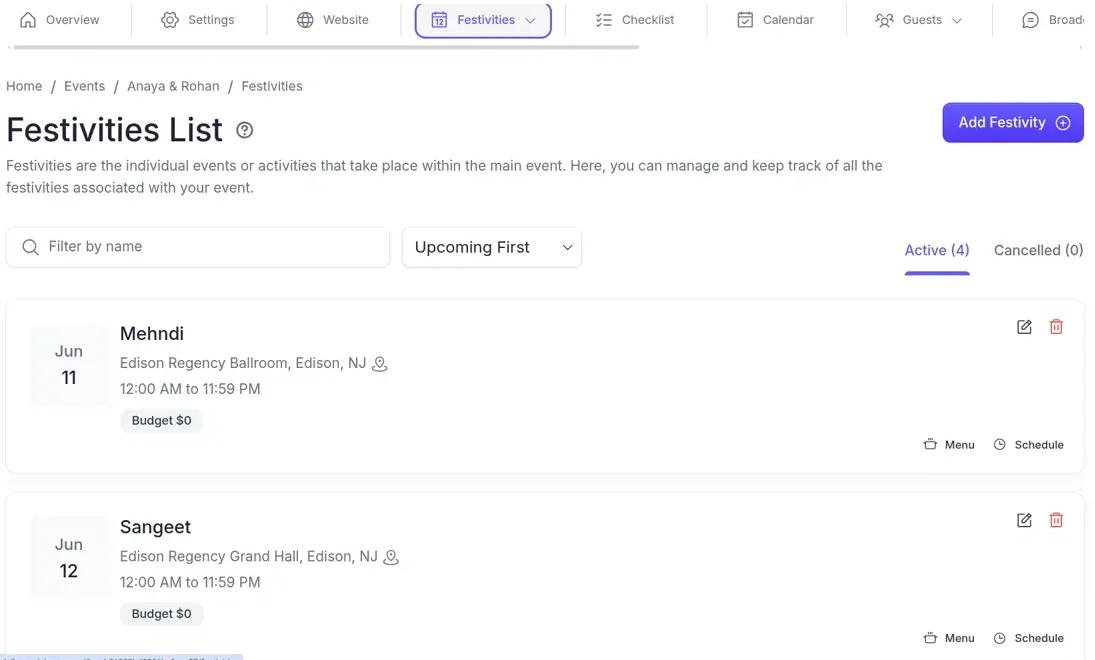Go to the Website tab

[x=332, y=20]
